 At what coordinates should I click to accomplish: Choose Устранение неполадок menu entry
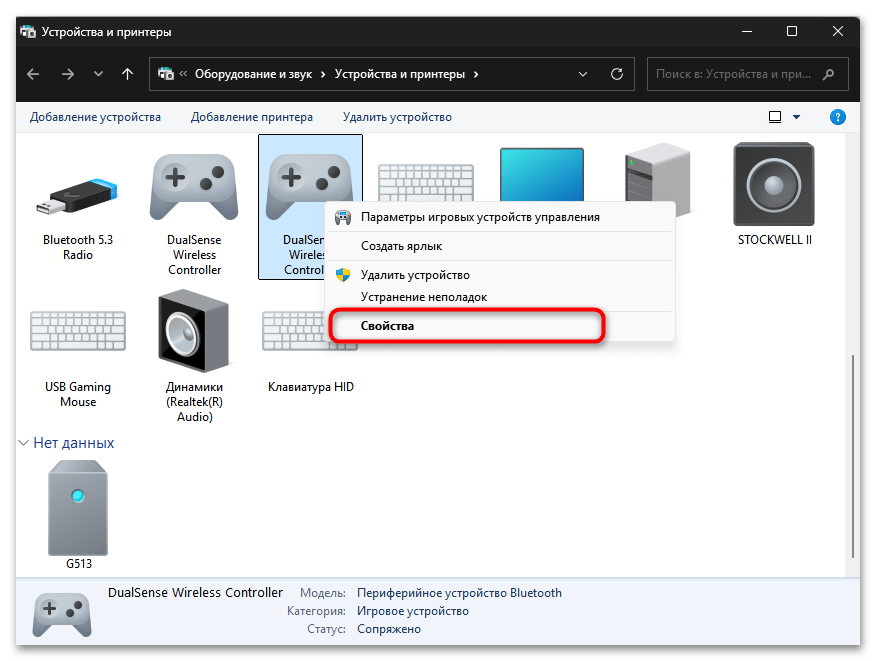[x=500, y=297]
